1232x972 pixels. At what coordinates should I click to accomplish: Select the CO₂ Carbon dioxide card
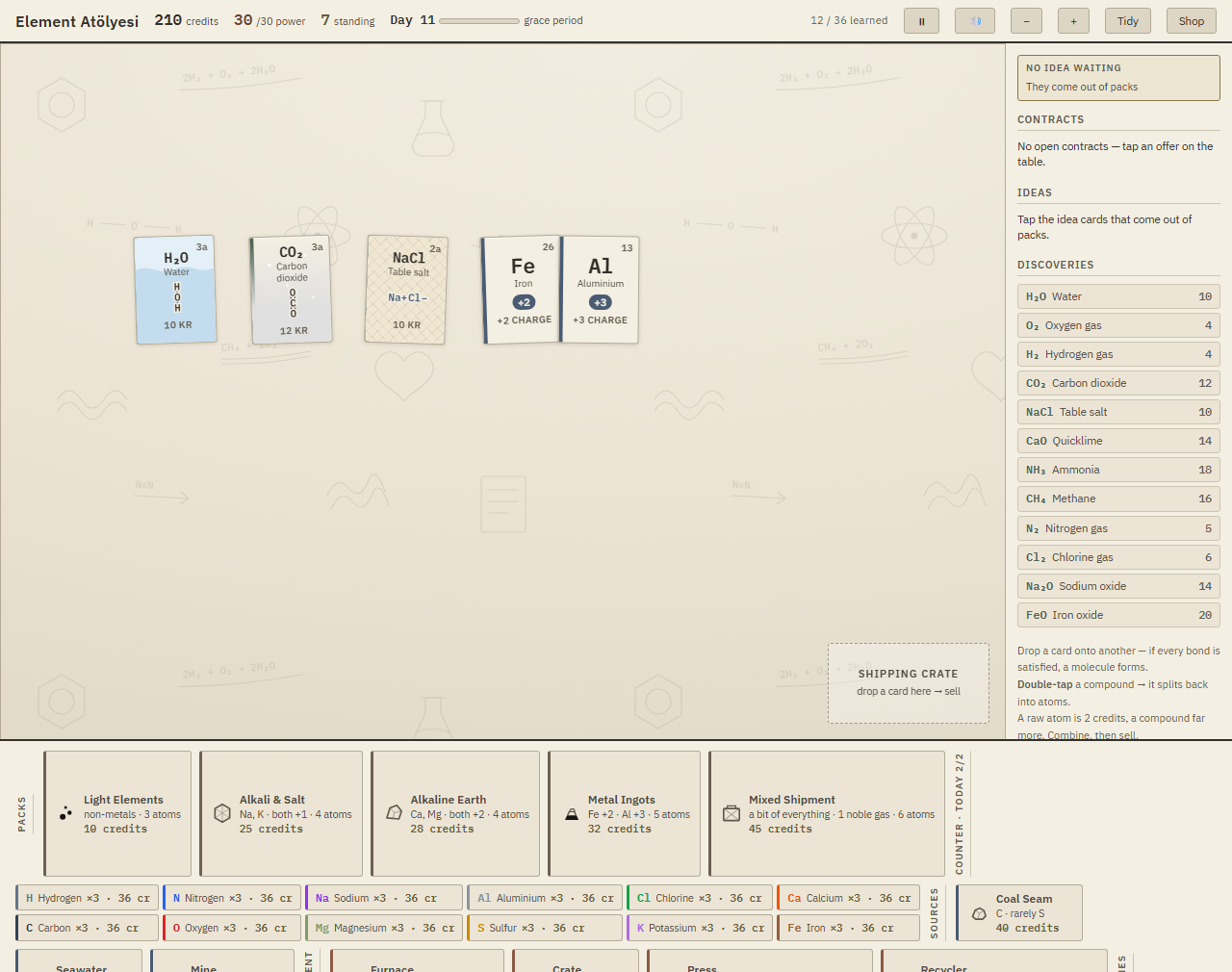(x=292, y=290)
